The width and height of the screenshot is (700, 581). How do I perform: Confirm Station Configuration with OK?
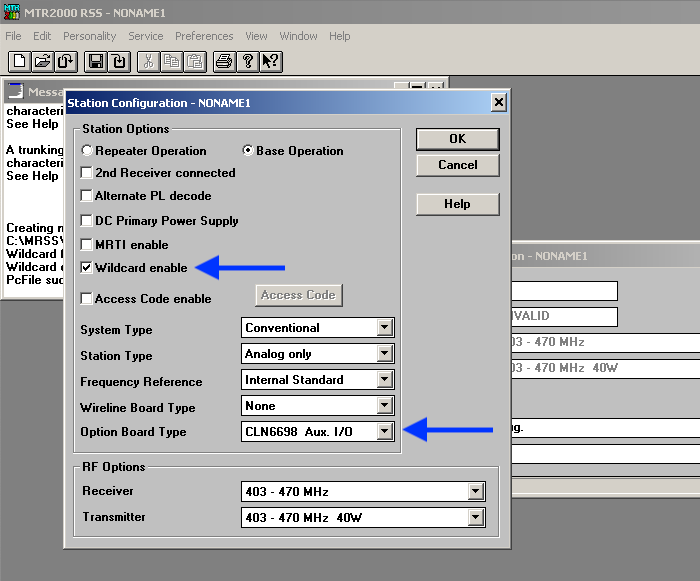458,139
